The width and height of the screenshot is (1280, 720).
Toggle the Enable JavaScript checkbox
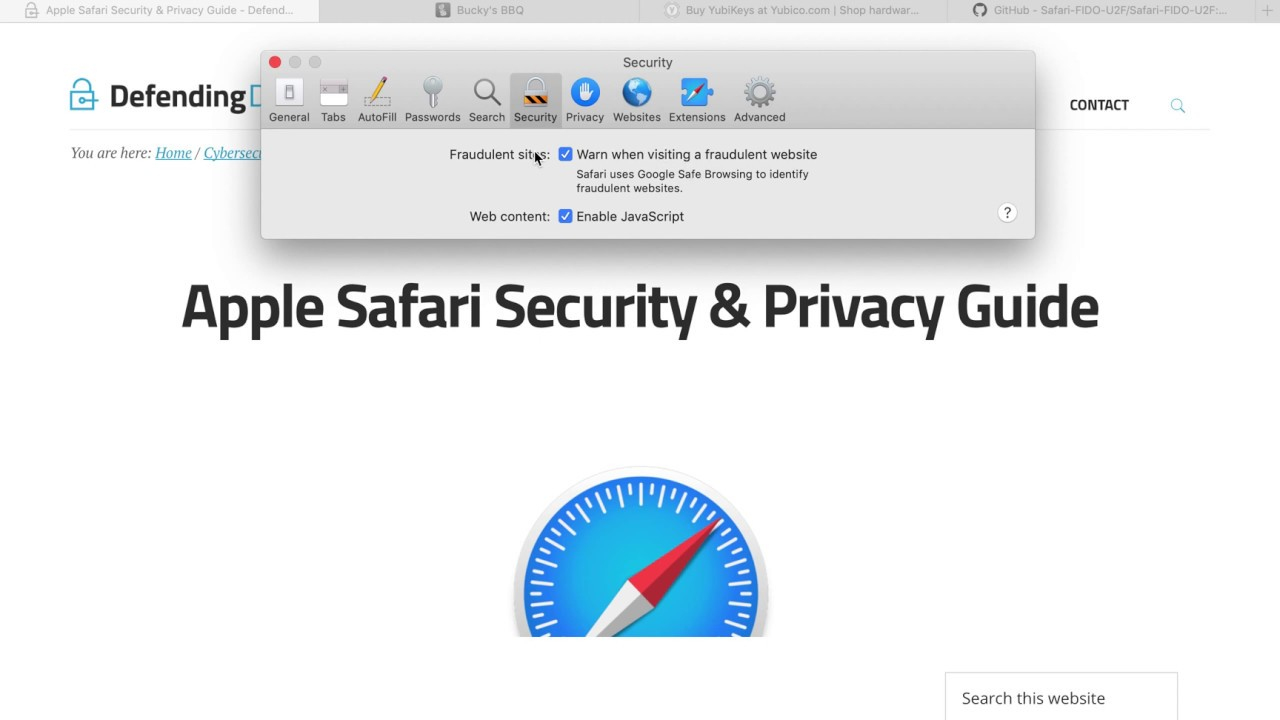[565, 216]
